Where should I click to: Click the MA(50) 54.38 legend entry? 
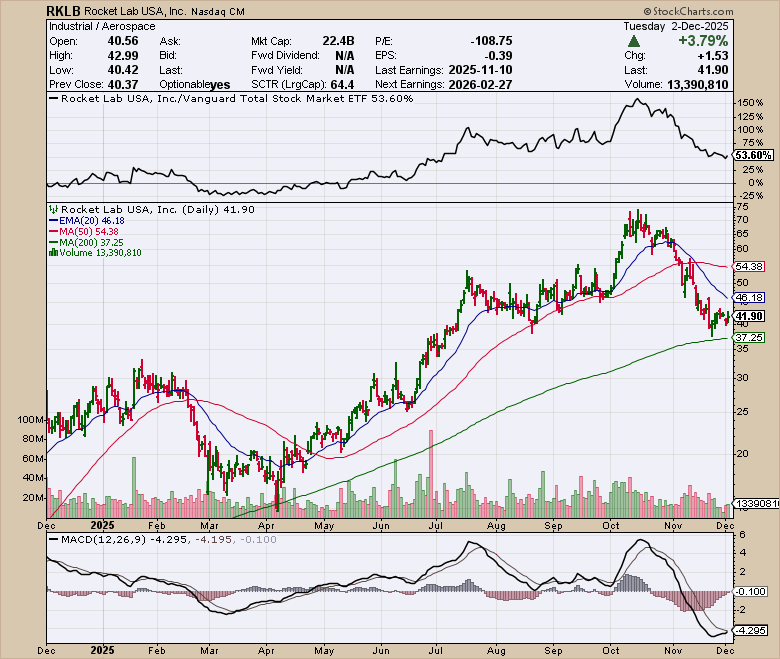click(84, 231)
